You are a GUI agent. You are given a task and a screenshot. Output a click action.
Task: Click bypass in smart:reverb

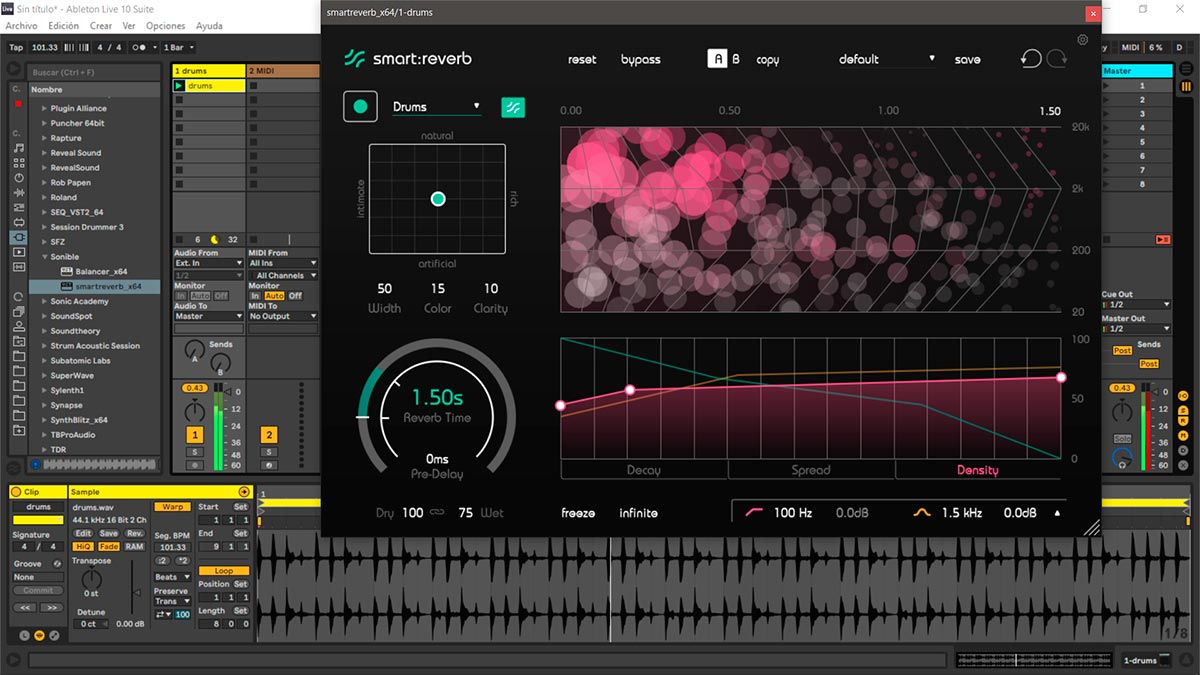[x=640, y=60]
